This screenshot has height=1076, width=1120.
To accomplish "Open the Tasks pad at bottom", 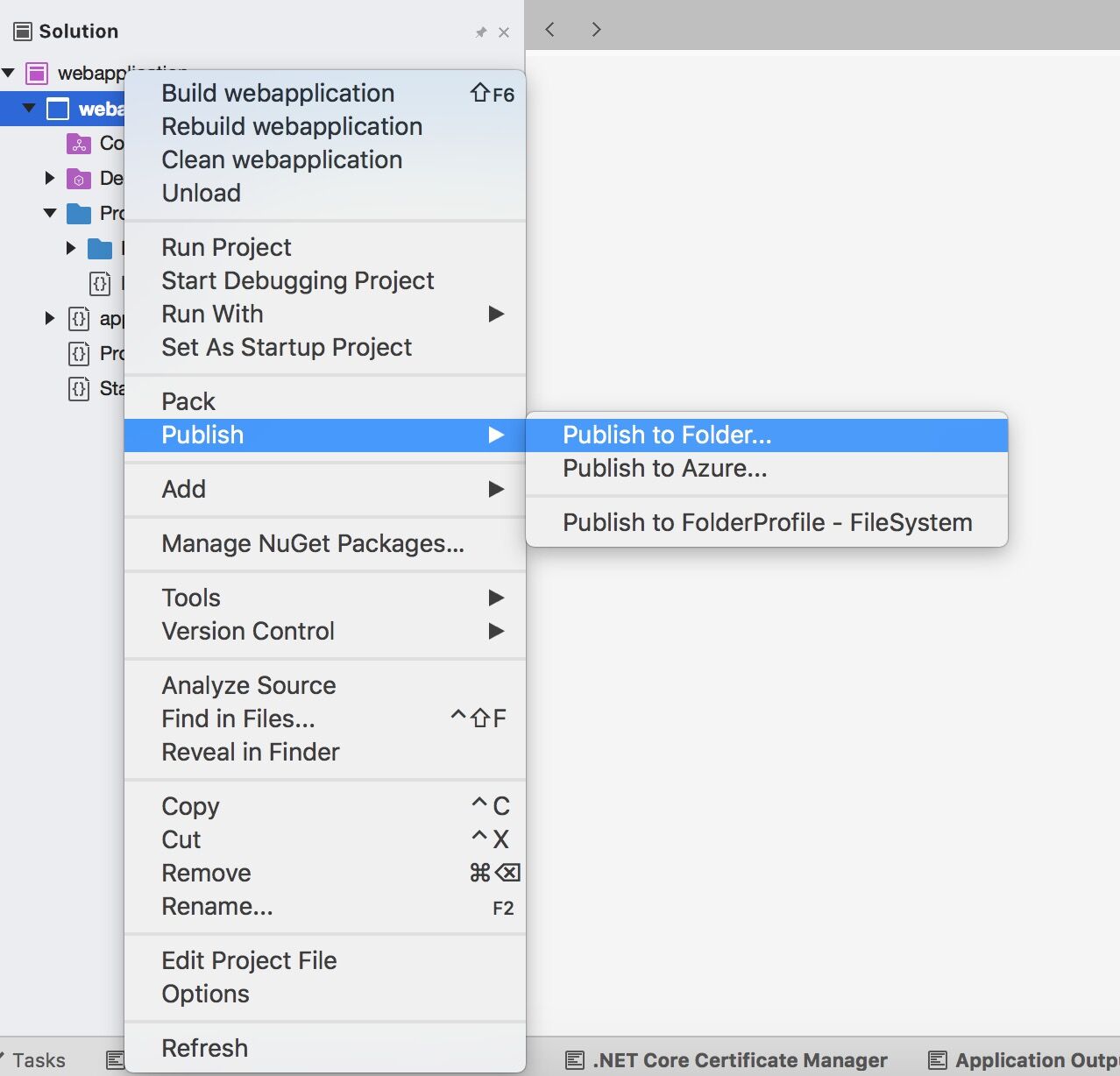I will point(39,1060).
